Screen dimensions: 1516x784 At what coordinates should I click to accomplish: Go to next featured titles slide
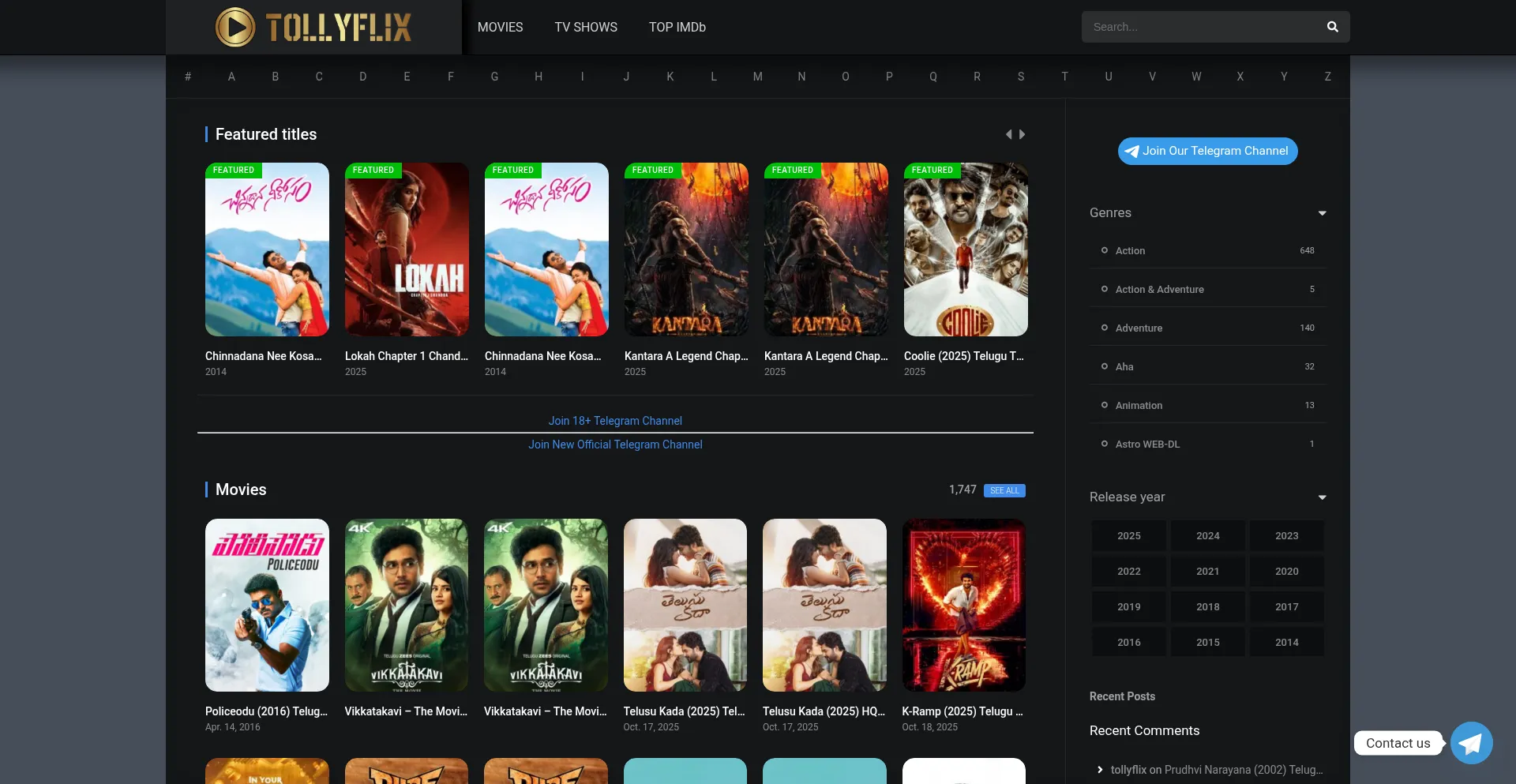1023,134
